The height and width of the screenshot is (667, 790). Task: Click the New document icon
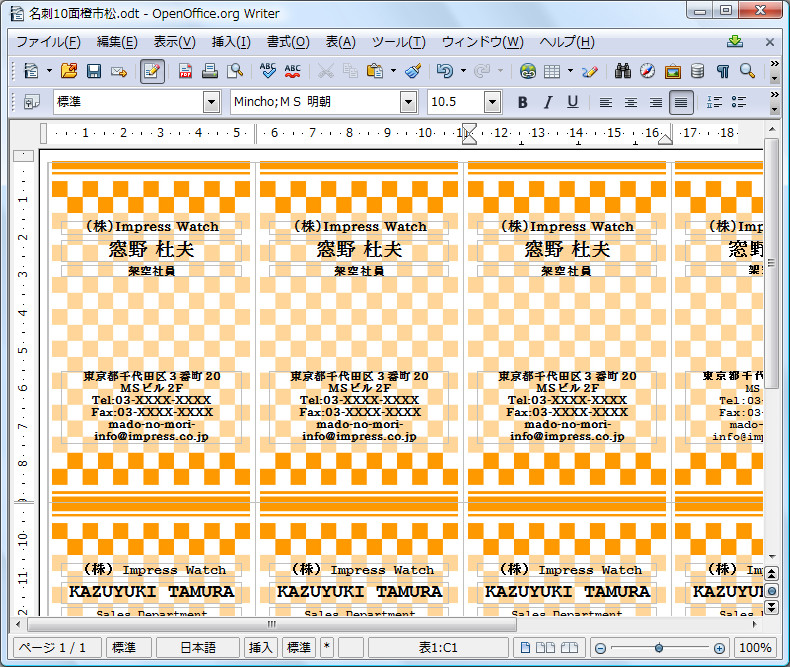[x=31, y=71]
